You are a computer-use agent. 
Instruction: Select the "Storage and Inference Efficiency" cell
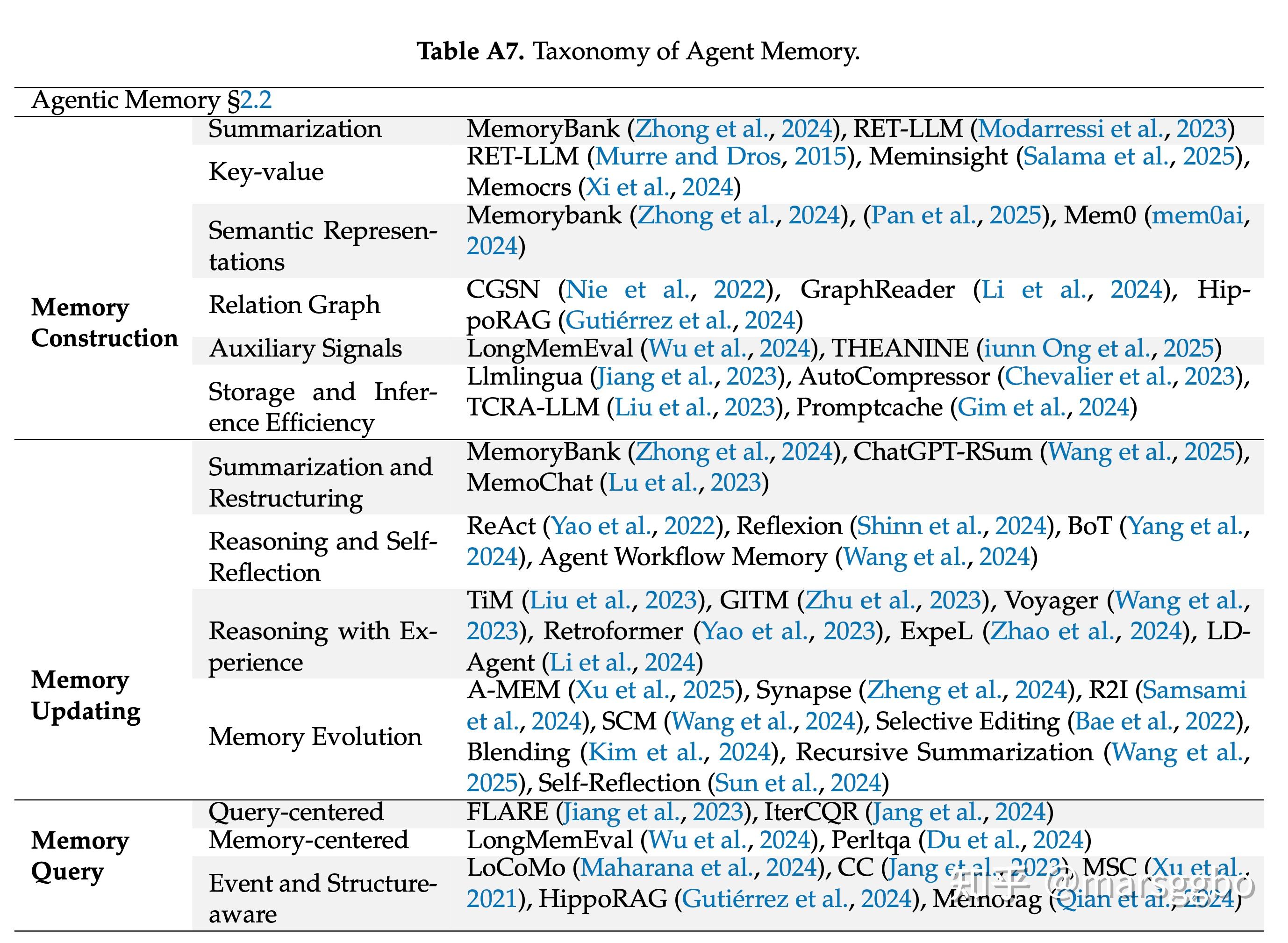pyautogui.click(x=322, y=407)
